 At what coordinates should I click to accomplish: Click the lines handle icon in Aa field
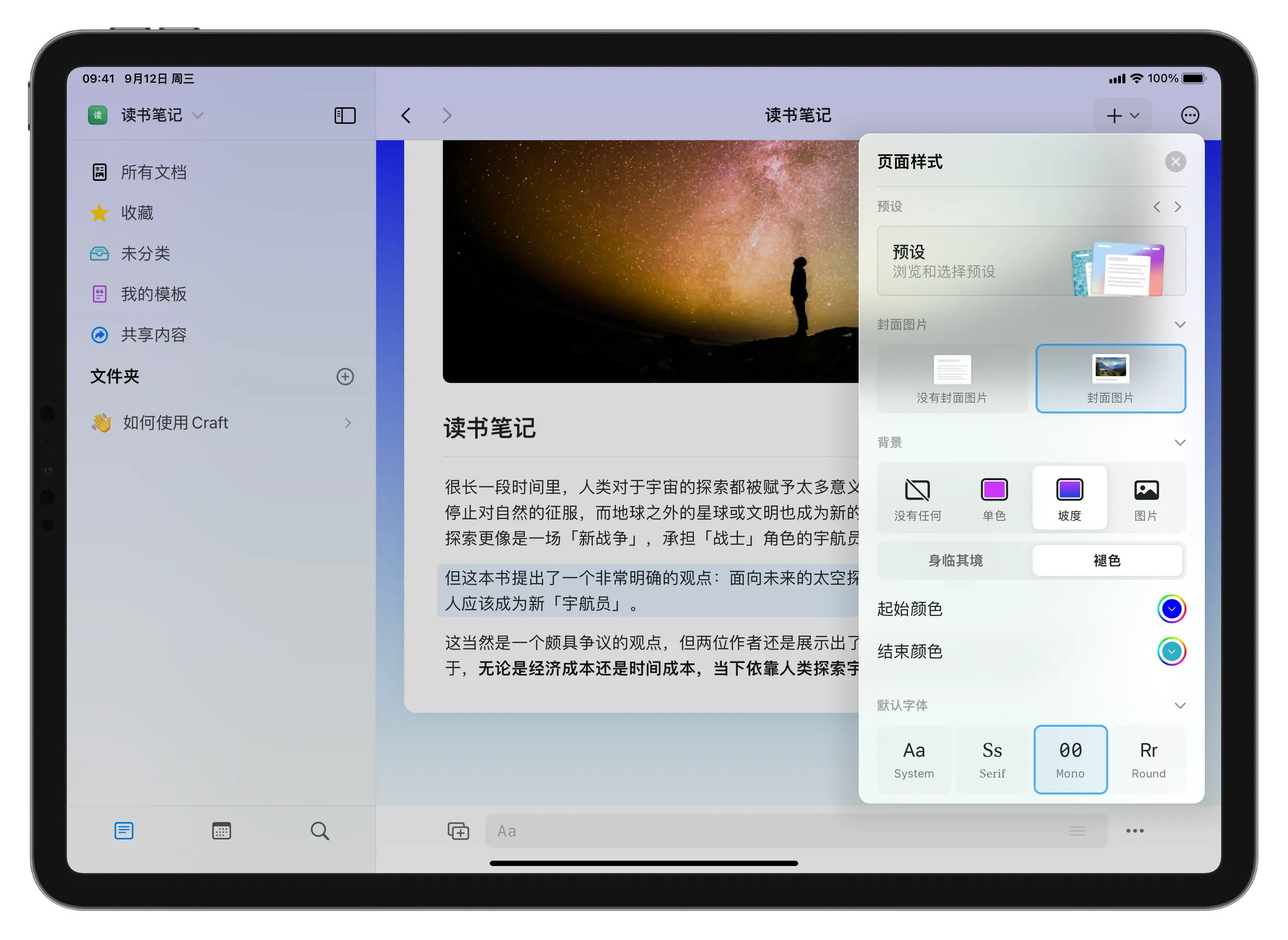click(x=1076, y=831)
